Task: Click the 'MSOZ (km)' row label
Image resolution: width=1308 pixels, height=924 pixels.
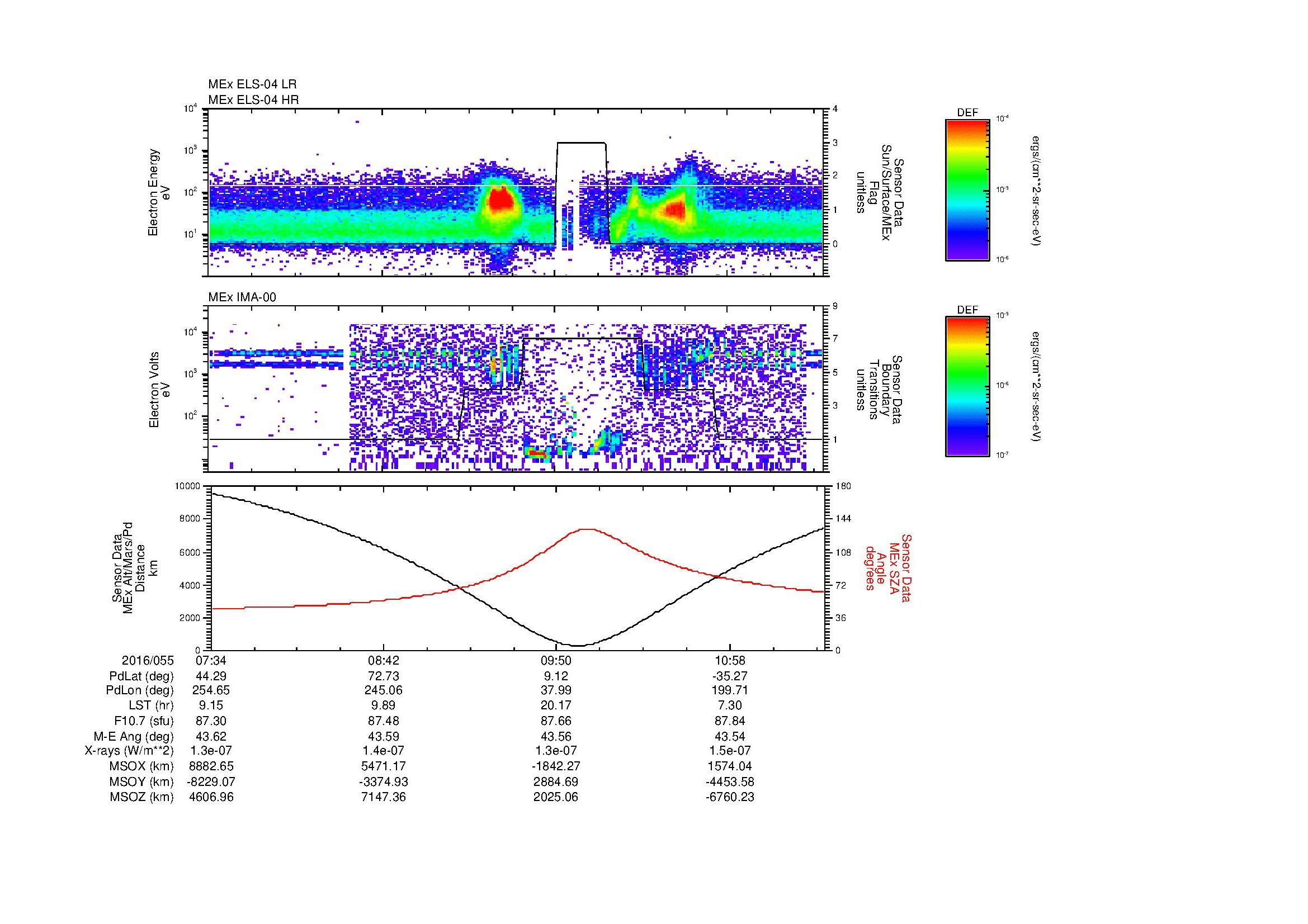Action: (x=141, y=797)
